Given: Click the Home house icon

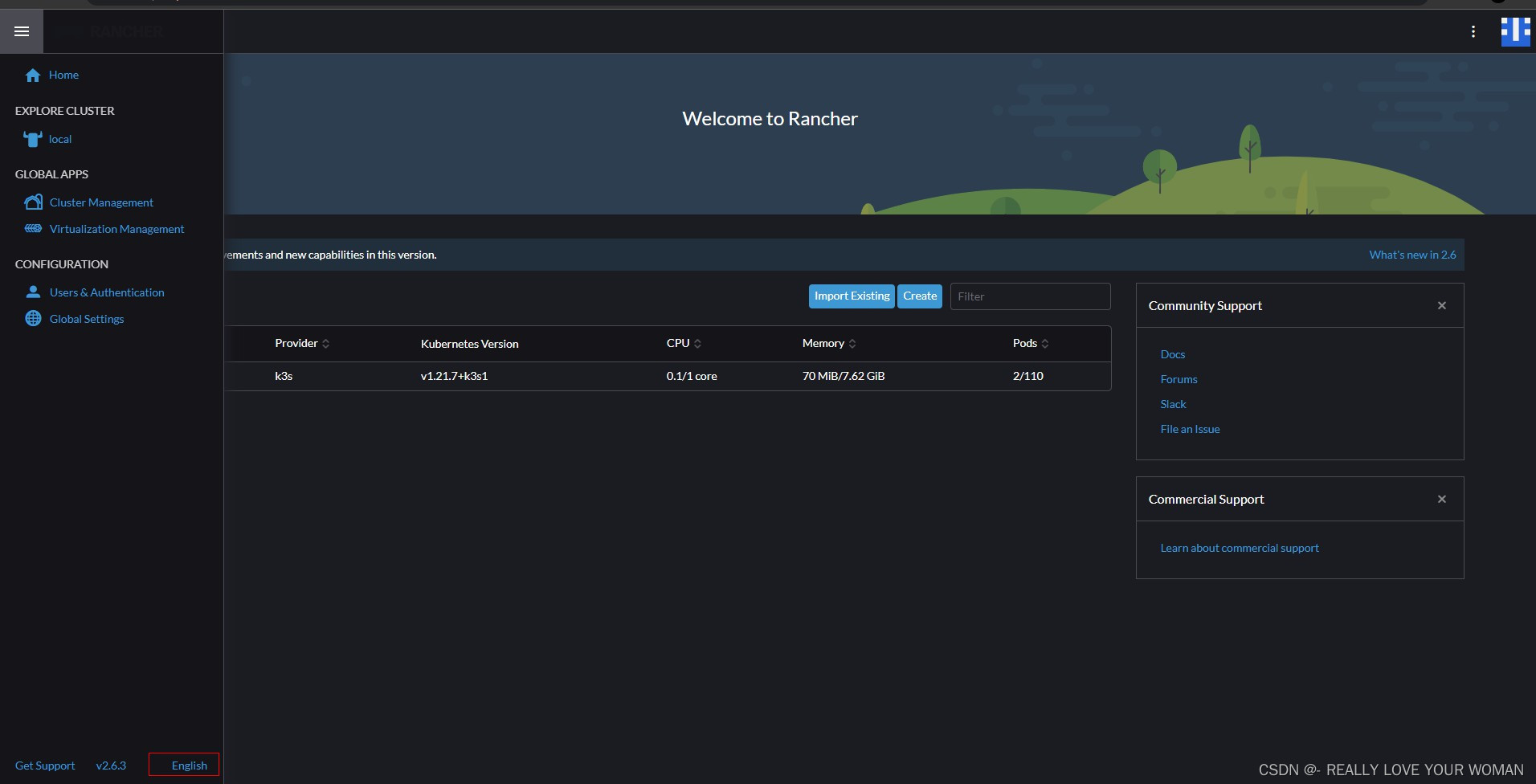Looking at the screenshot, I should click(33, 76).
